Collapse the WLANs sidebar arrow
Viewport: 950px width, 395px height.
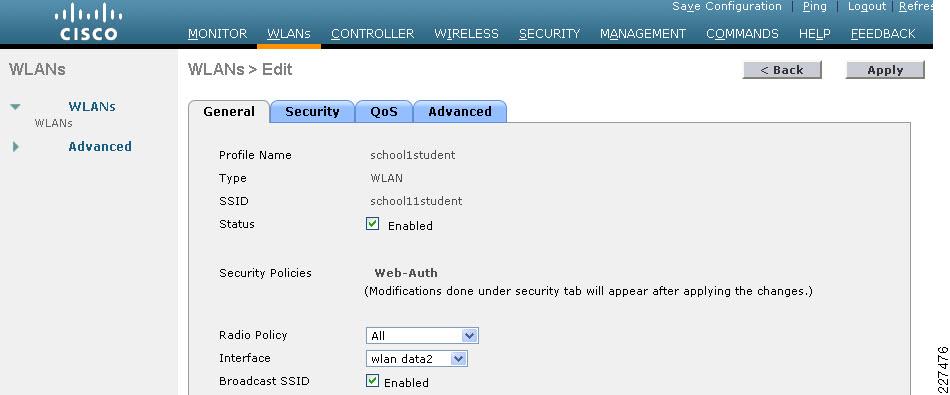pos(15,107)
